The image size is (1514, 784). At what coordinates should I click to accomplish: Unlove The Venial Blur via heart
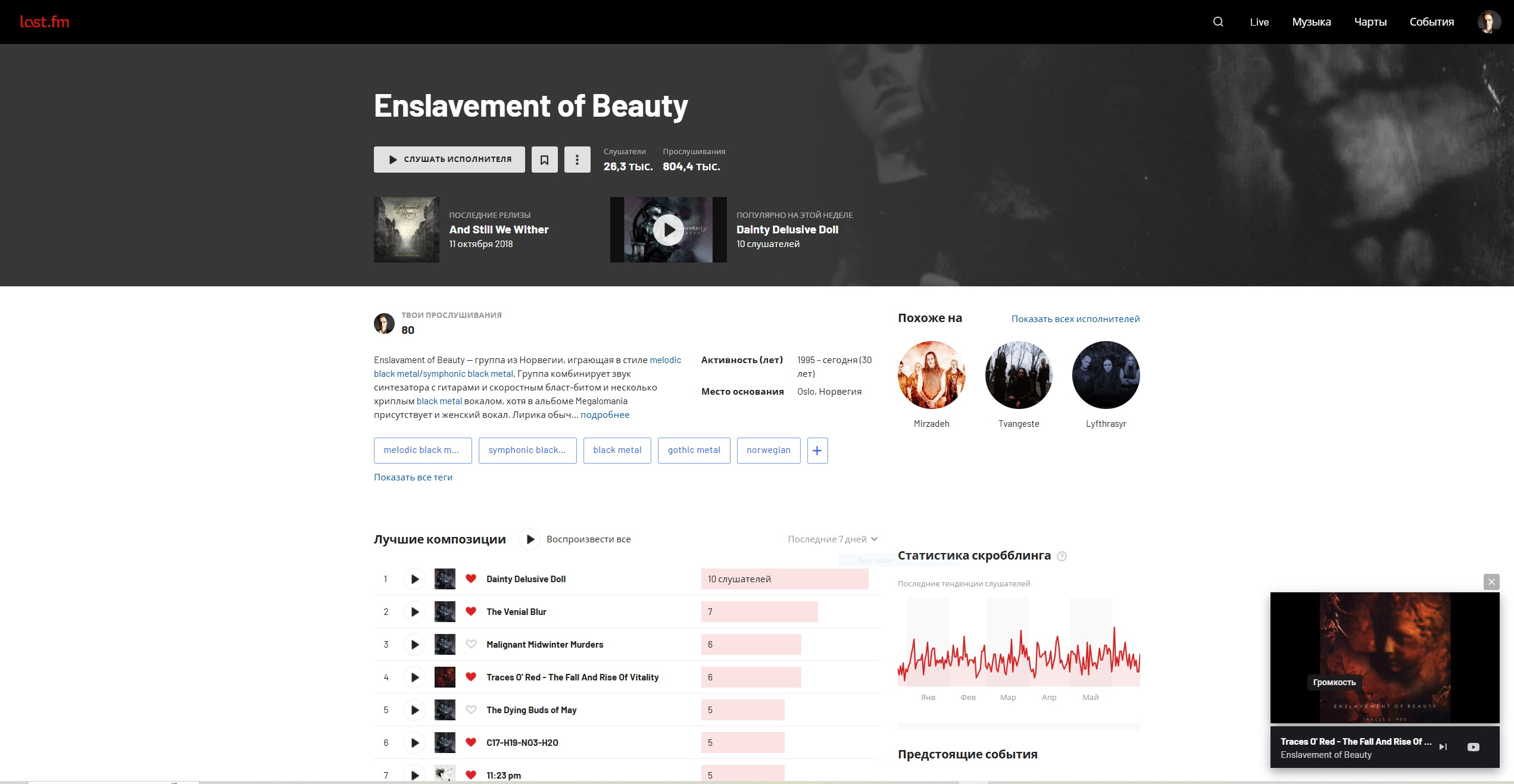click(x=471, y=611)
